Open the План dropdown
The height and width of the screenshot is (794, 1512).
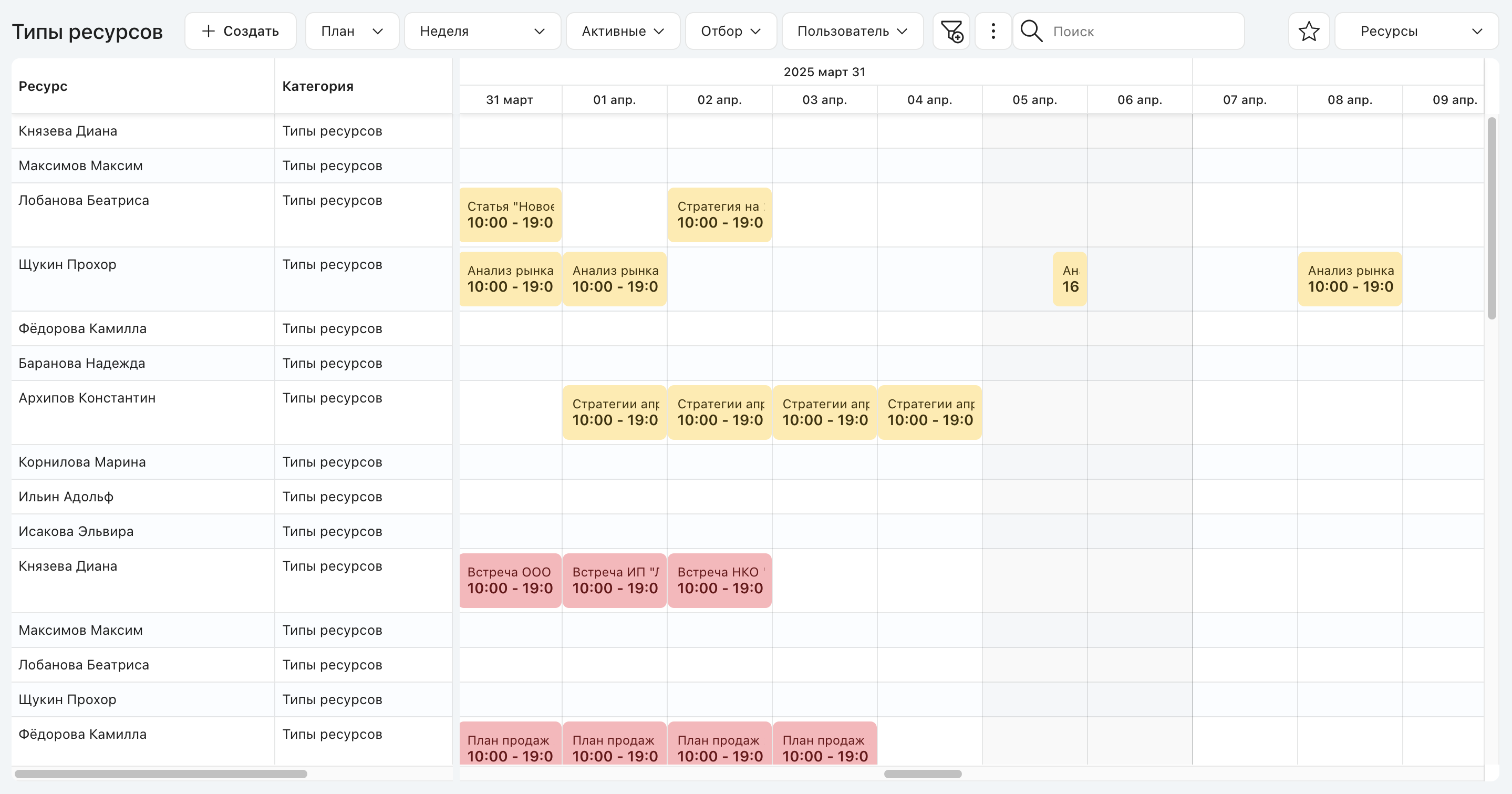(x=351, y=31)
